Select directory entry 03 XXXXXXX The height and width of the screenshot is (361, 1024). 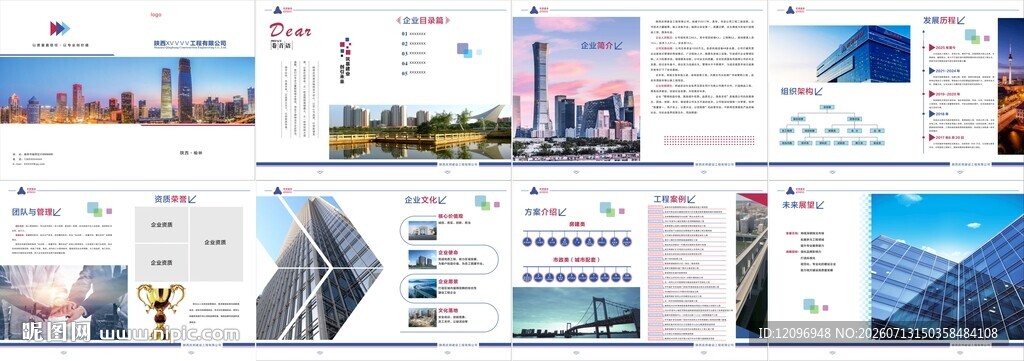coord(413,54)
